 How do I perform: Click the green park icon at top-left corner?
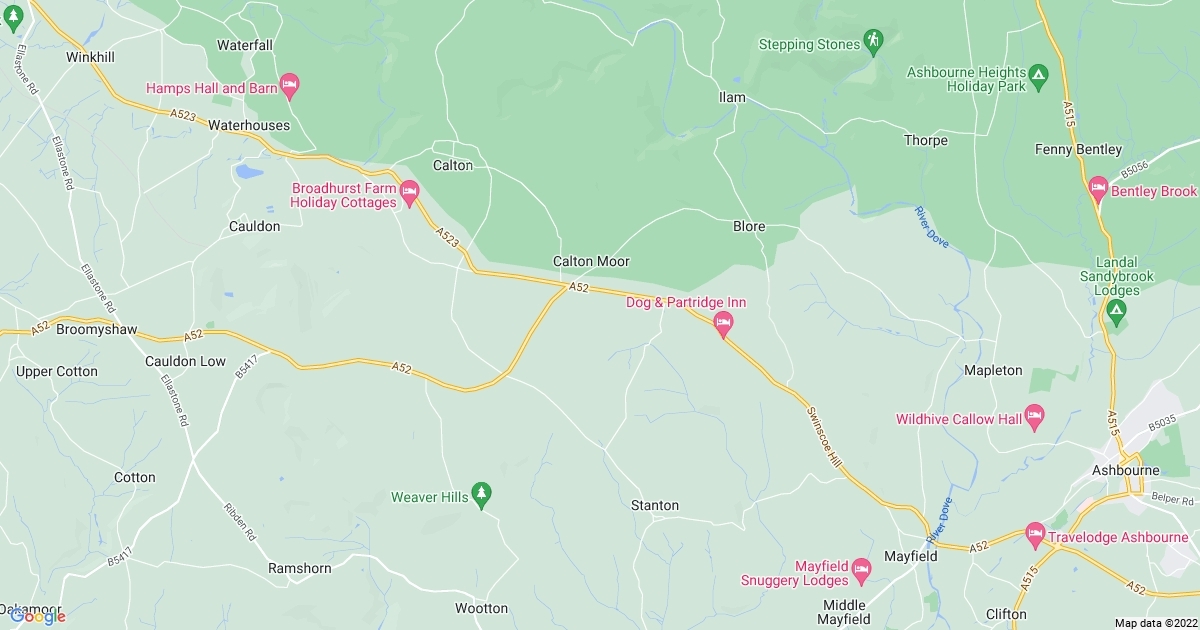[x=12, y=19]
